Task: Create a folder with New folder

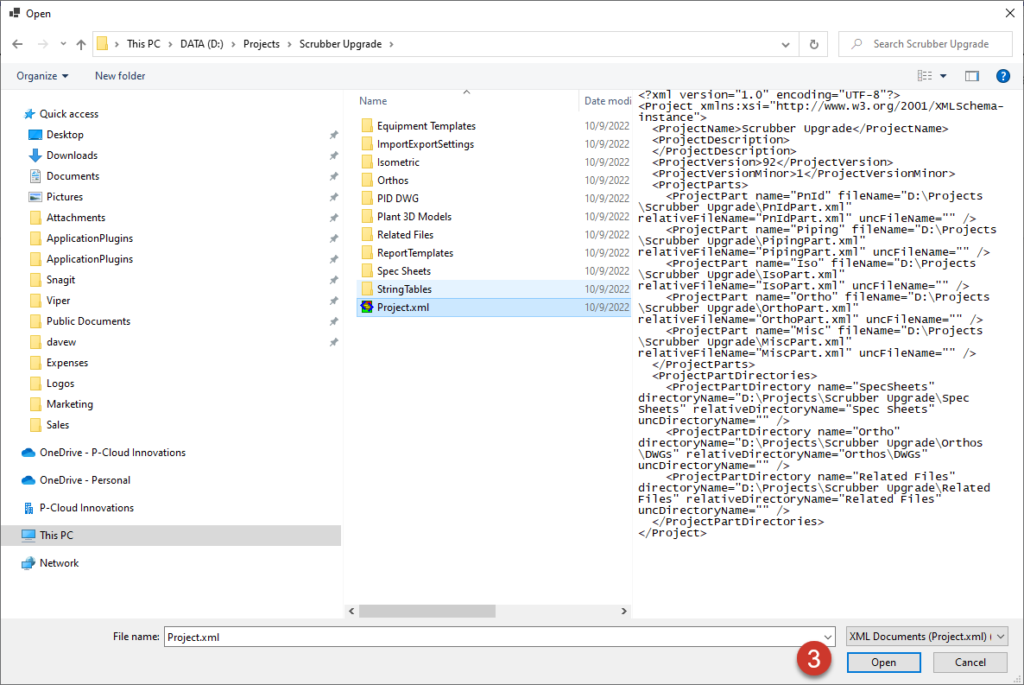Action: click(x=119, y=75)
